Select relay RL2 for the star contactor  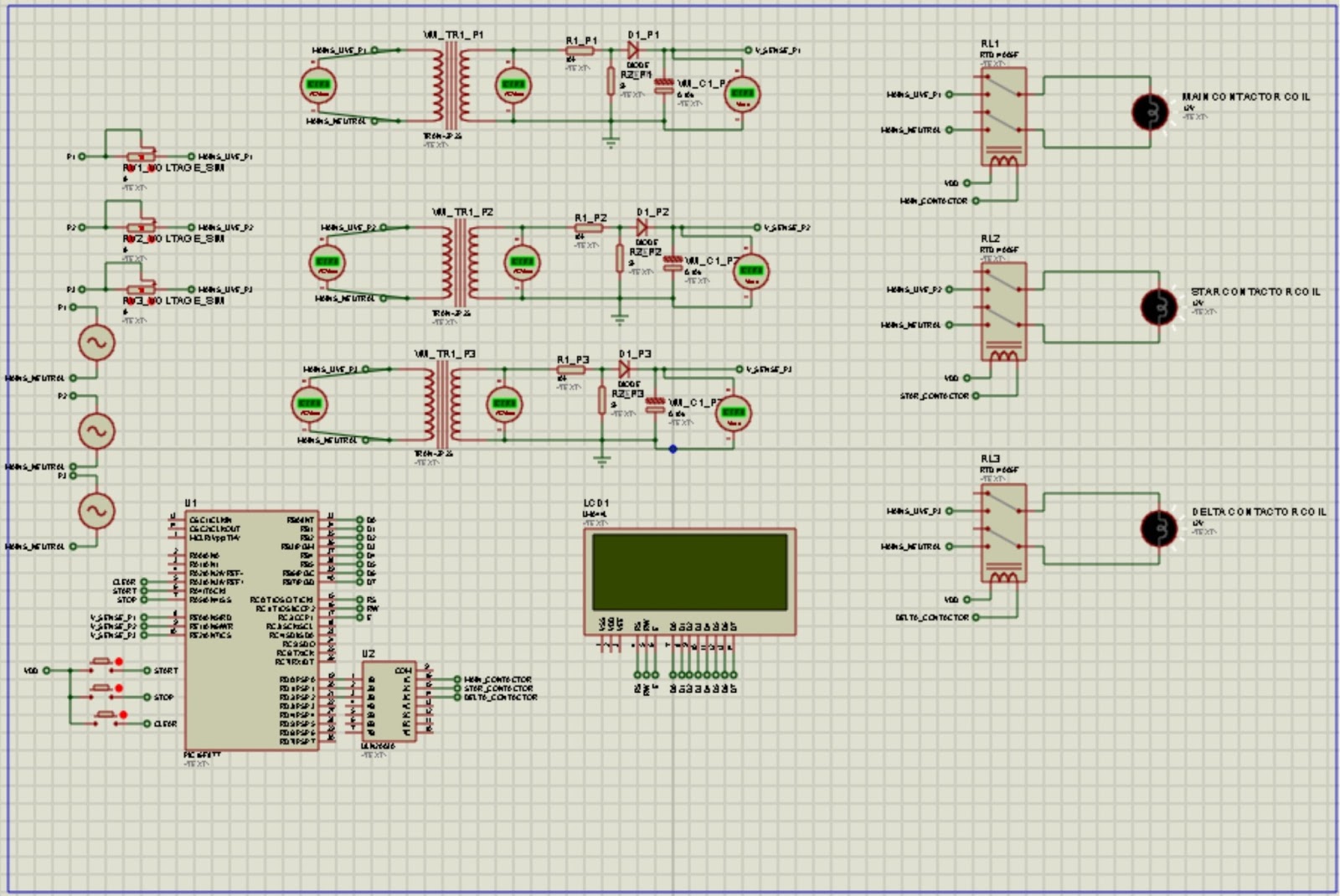(x=1002, y=306)
